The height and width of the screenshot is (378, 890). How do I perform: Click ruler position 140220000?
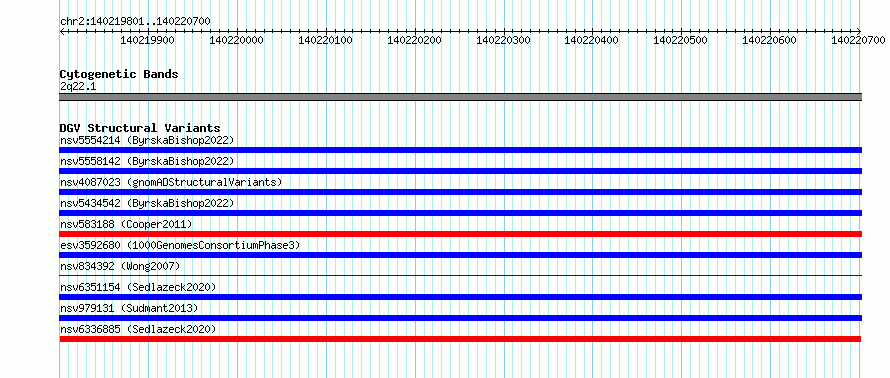237,40
